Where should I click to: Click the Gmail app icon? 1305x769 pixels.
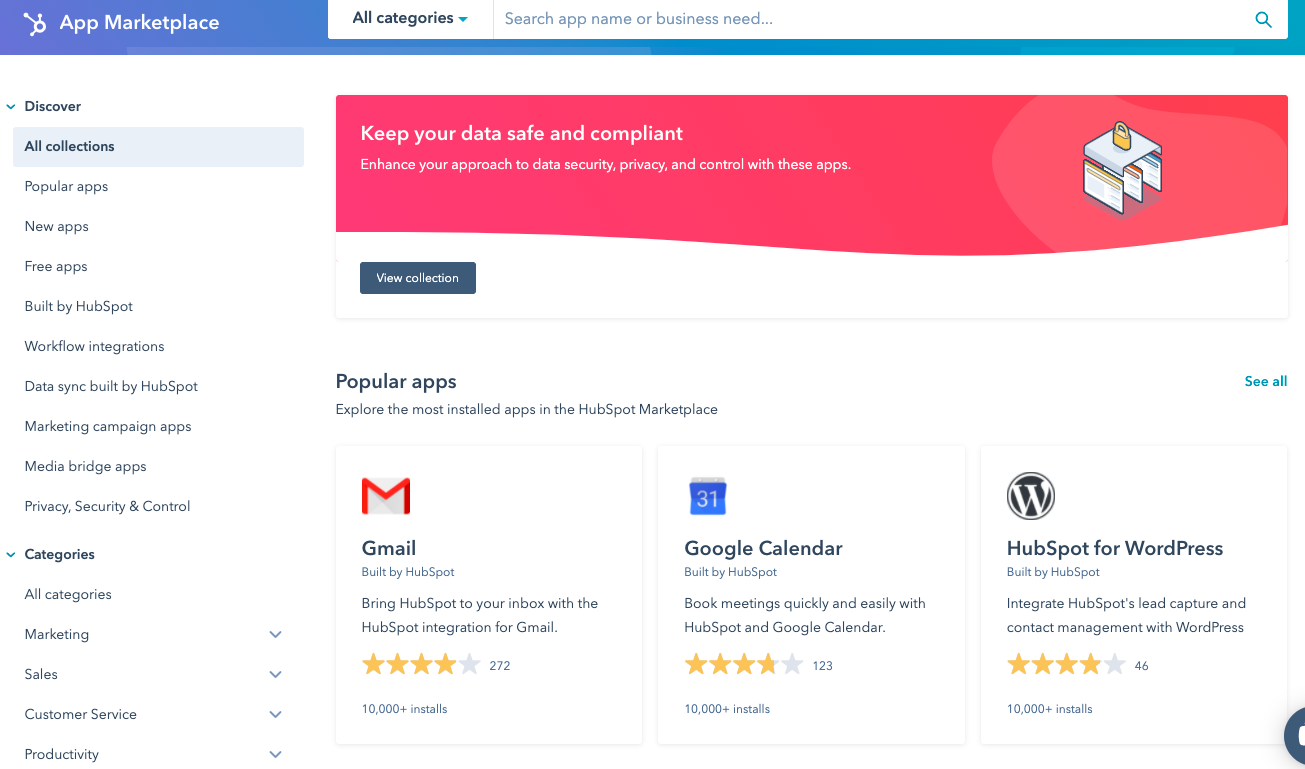[x=386, y=496]
